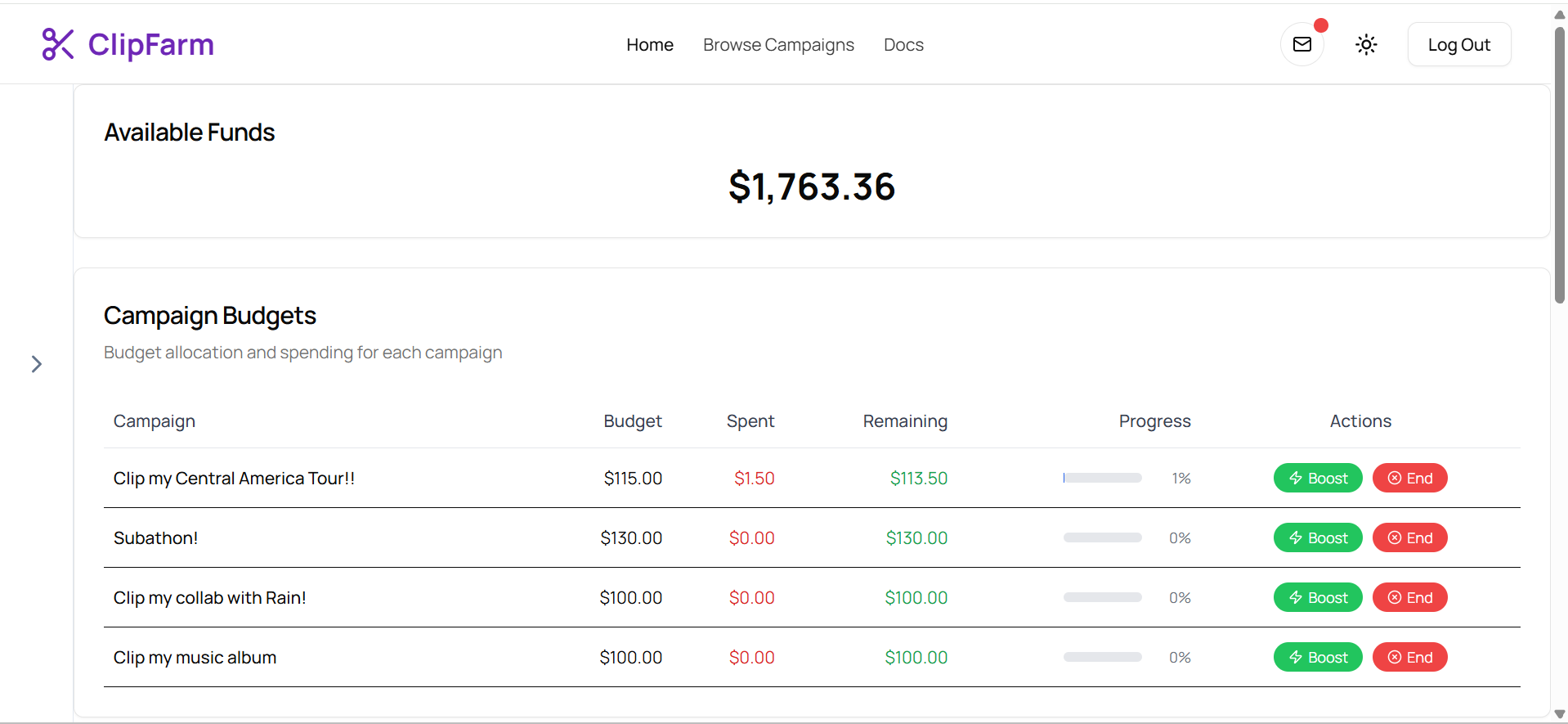Boost the Subathon! campaign
Viewport: 1568px width, 724px height.
(x=1317, y=538)
